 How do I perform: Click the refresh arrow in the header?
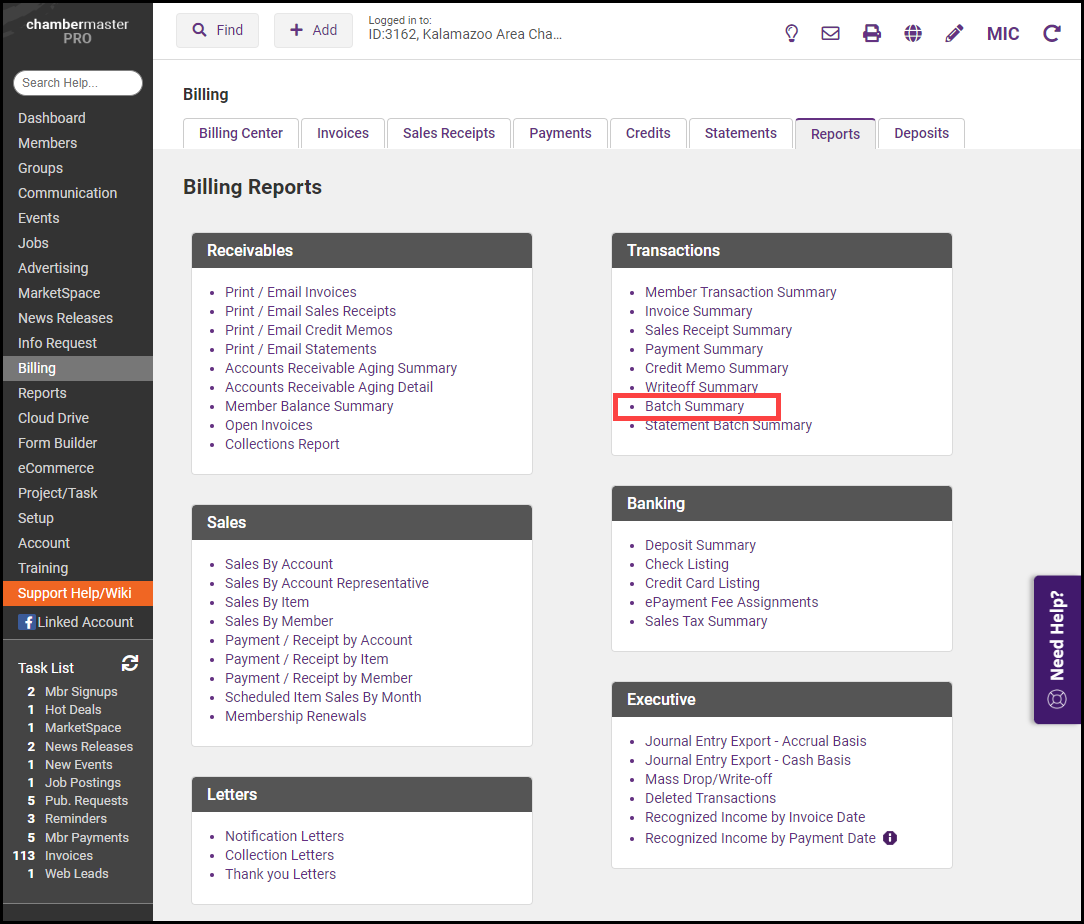pos(1052,33)
